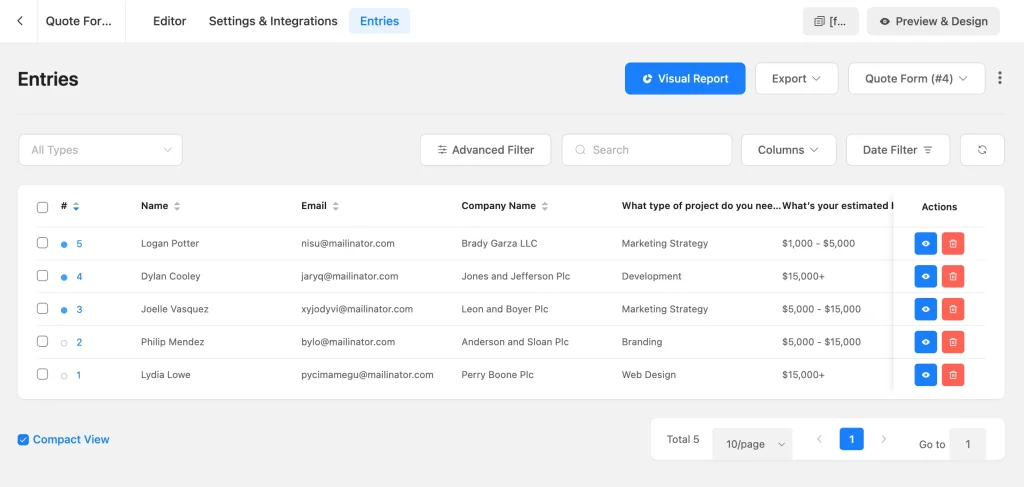1024x487 pixels.
Task: Open the Advanced Filter
Action: click(485, 149)
